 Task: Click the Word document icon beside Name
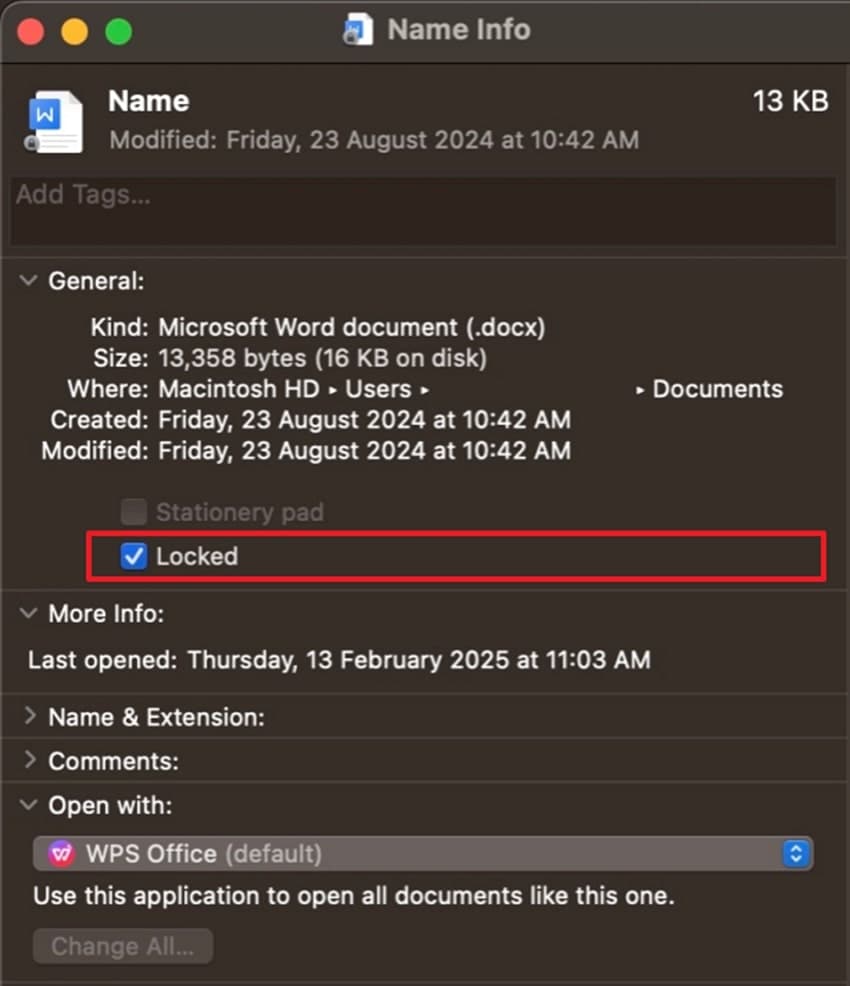[55, 122]
